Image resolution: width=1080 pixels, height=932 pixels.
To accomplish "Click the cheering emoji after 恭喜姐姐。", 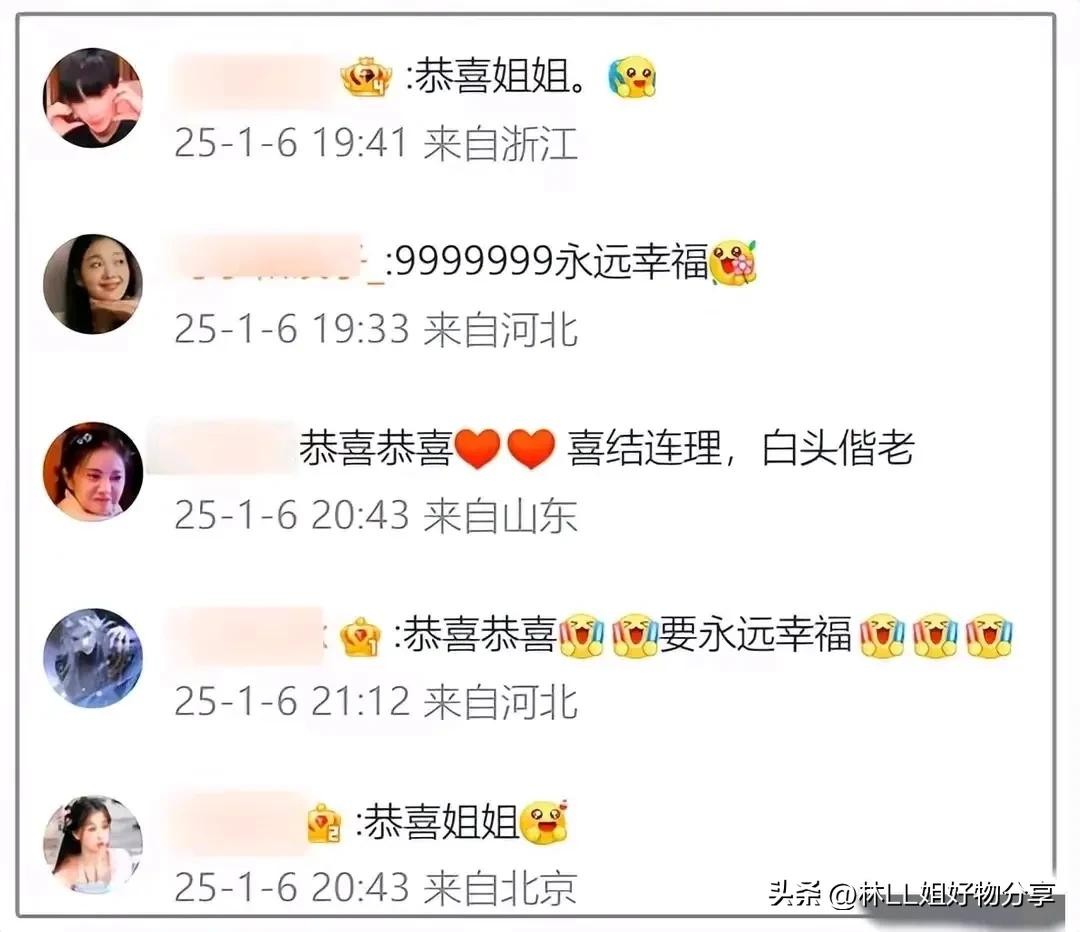I will point(632,77).
